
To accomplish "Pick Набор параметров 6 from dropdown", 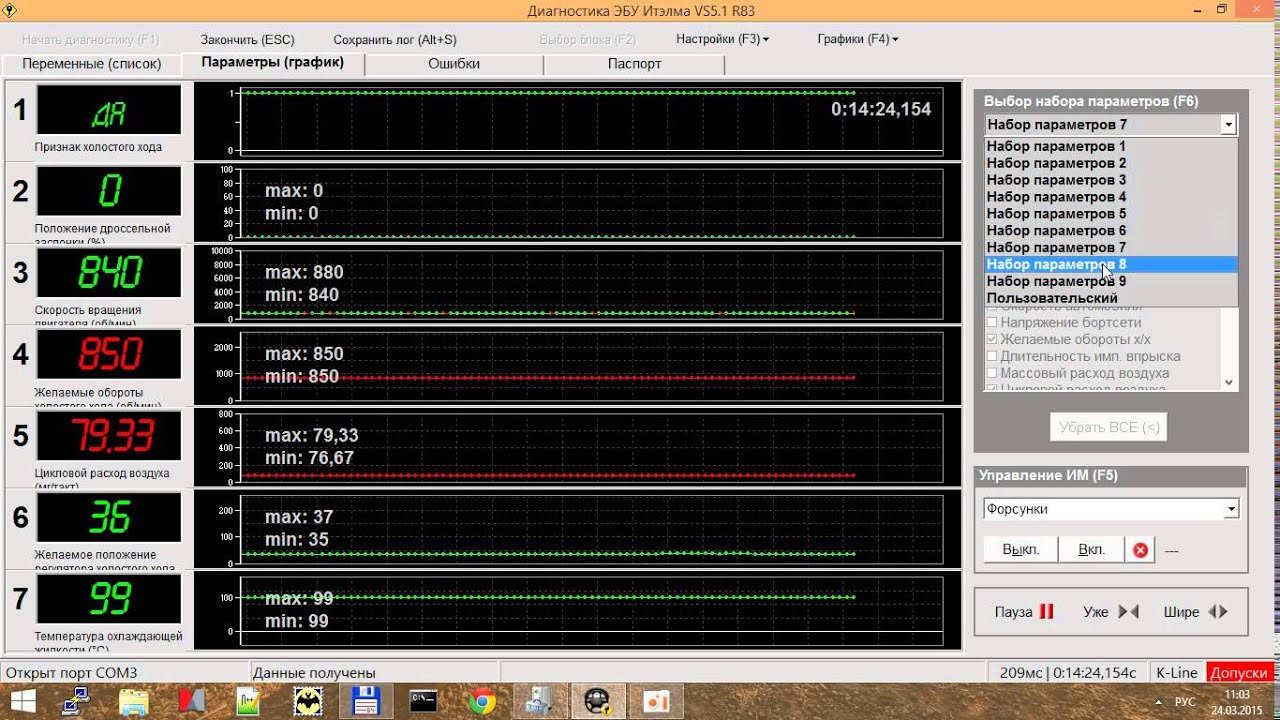I will click(1111, 231).
